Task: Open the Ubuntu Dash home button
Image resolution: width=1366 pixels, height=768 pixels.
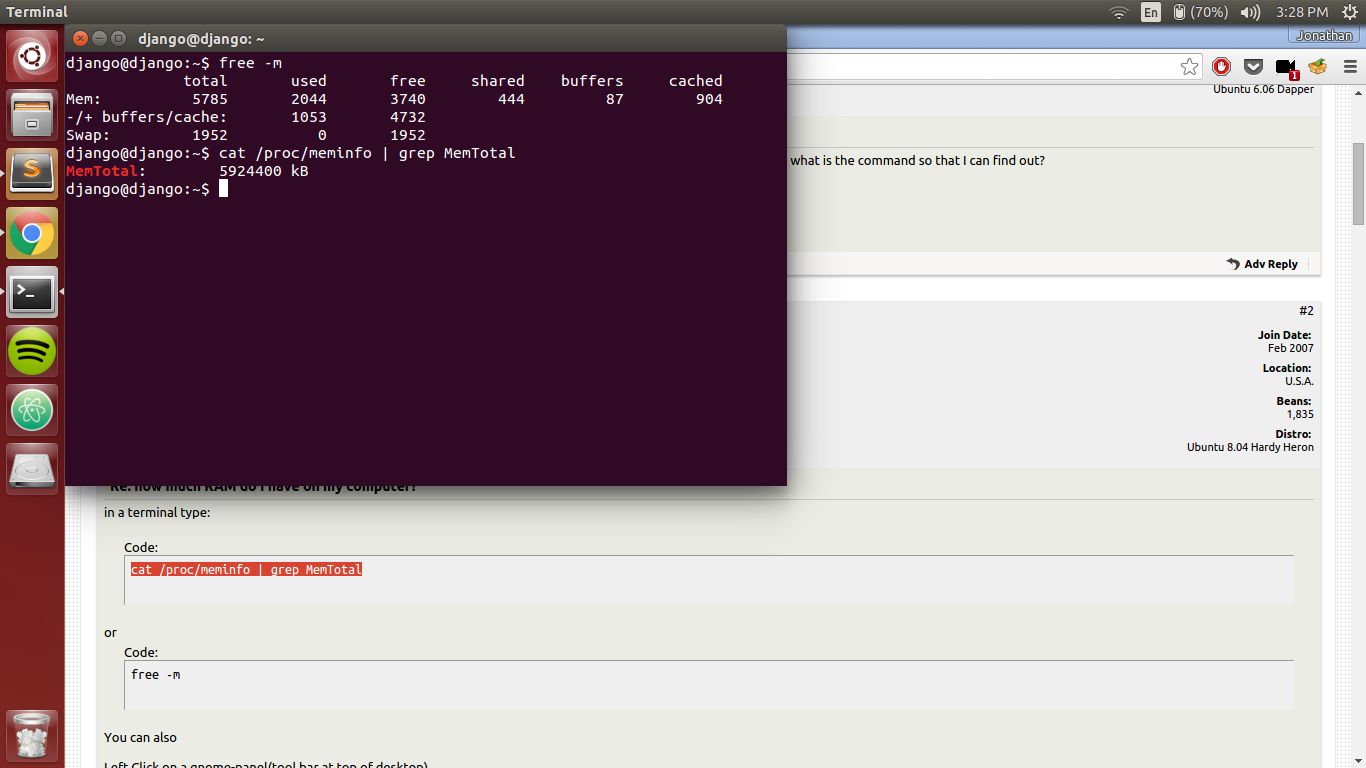Action: tap(33, 56)
